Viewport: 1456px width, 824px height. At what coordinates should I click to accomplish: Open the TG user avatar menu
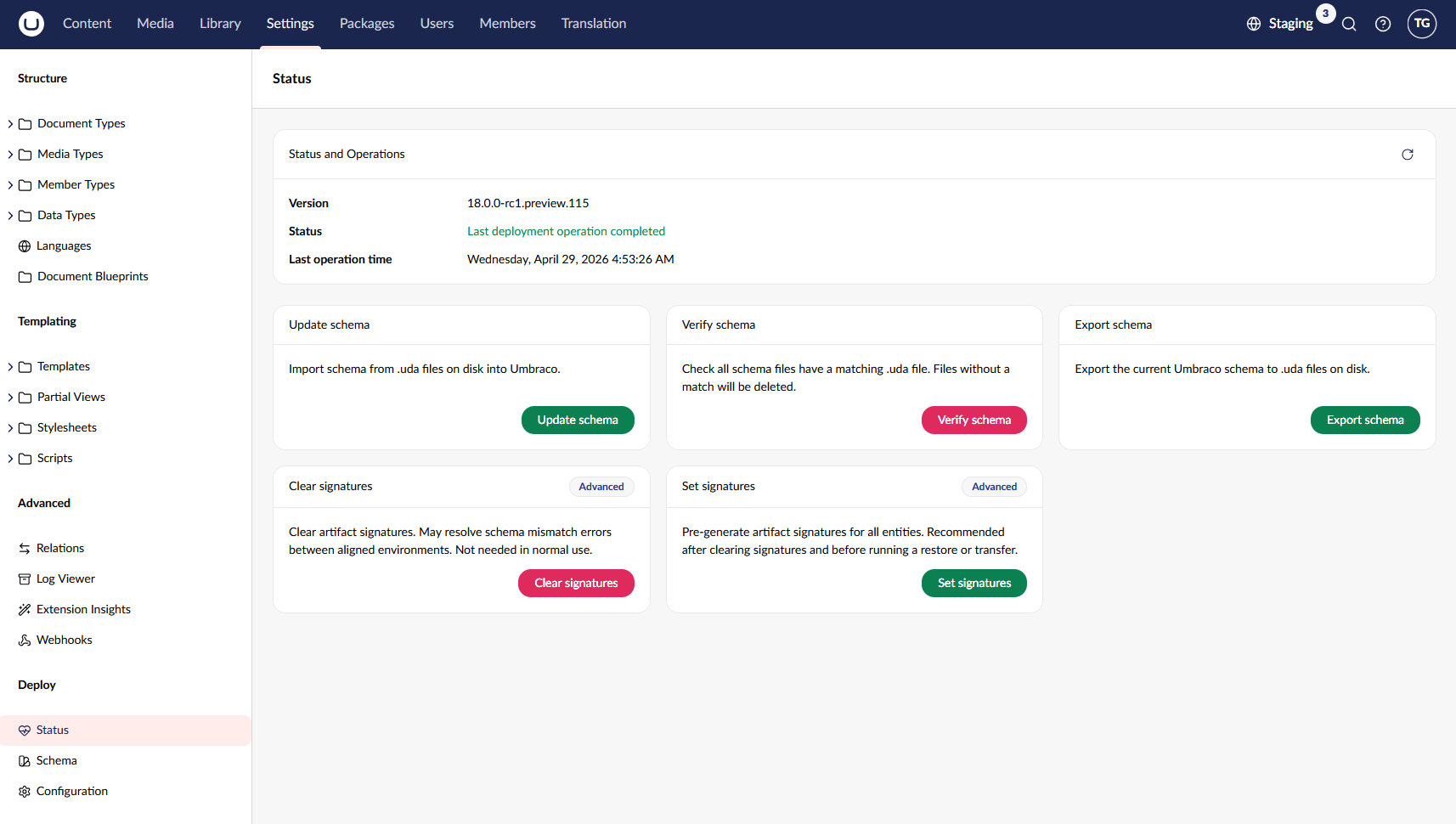click(x=1422, y=24)
